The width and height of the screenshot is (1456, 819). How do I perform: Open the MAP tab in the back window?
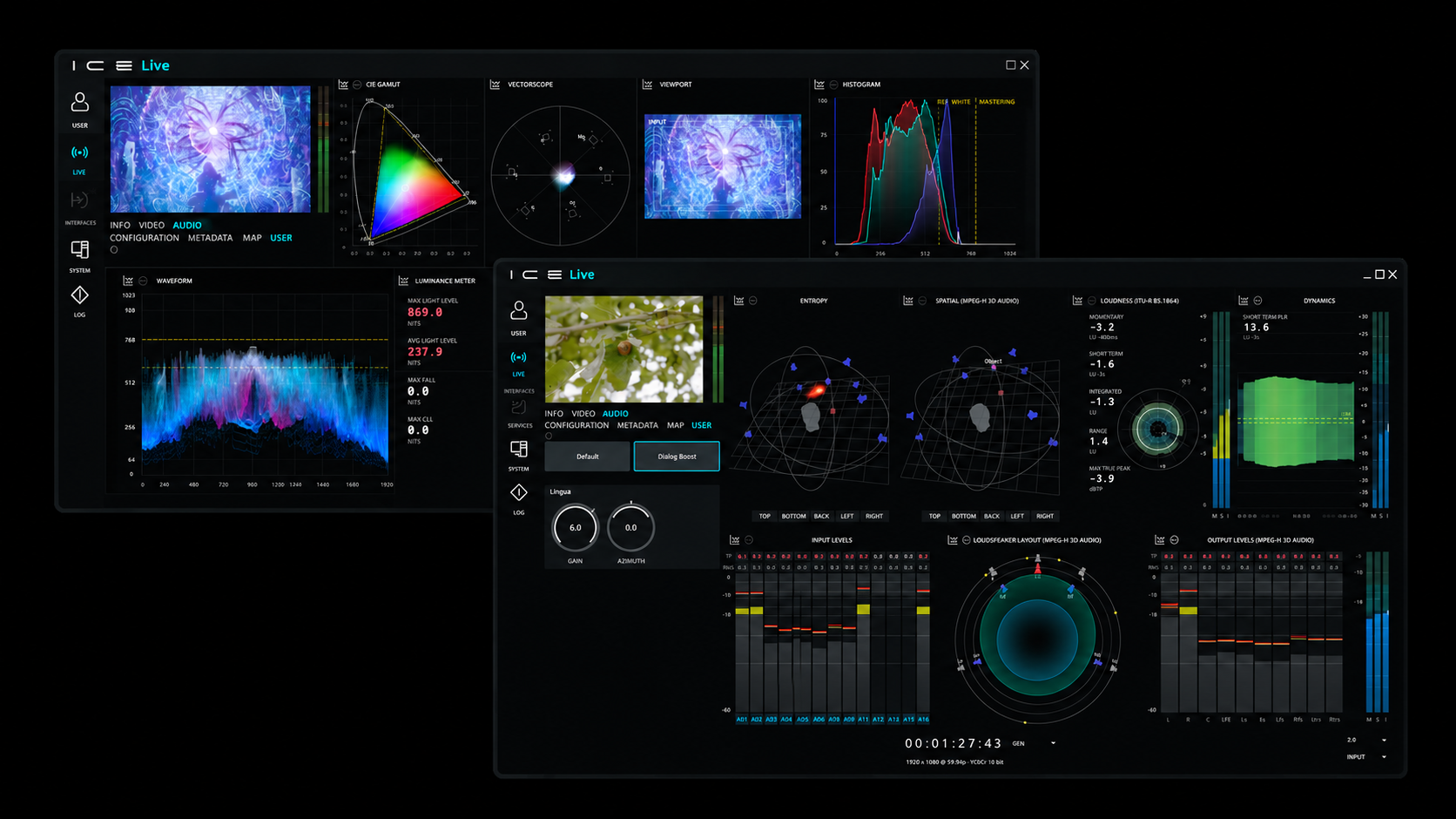253,238
